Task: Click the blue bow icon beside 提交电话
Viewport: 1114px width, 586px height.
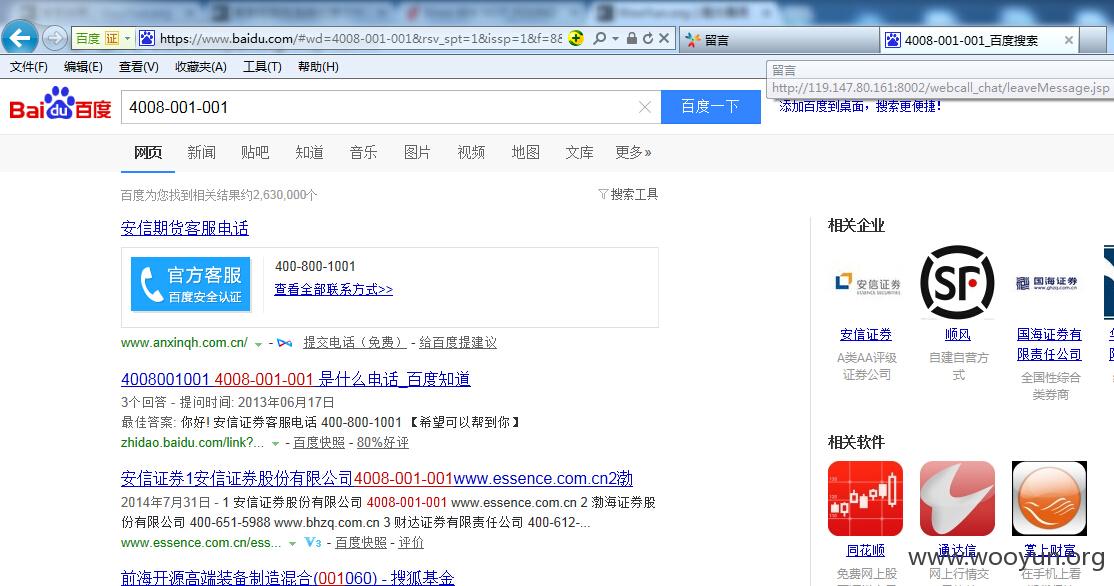Action: tap(284, 343)
